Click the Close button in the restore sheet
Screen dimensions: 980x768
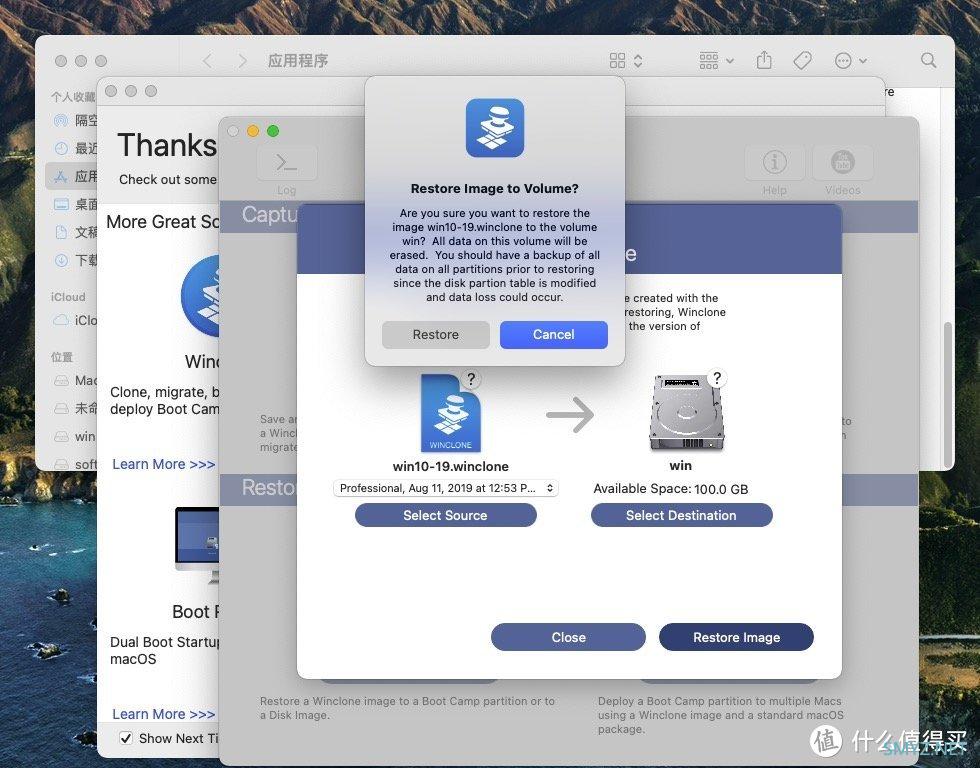pos(568,637)
